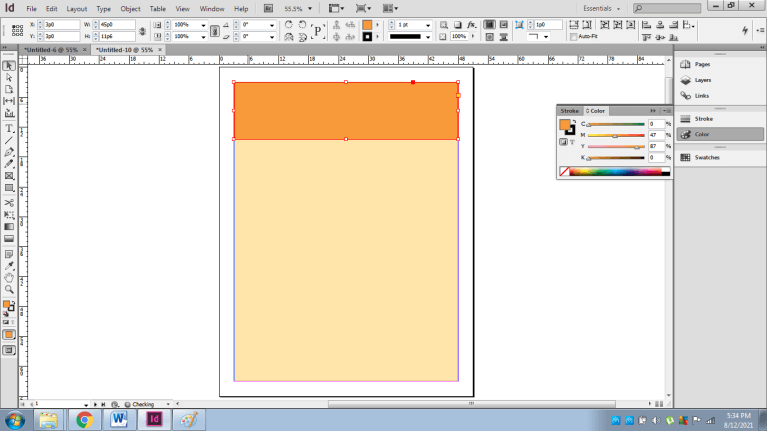The width and height of the screenshot is (767, 431).
Task: Open Google Chrome from the taskbar
Action: pos(83,419)
